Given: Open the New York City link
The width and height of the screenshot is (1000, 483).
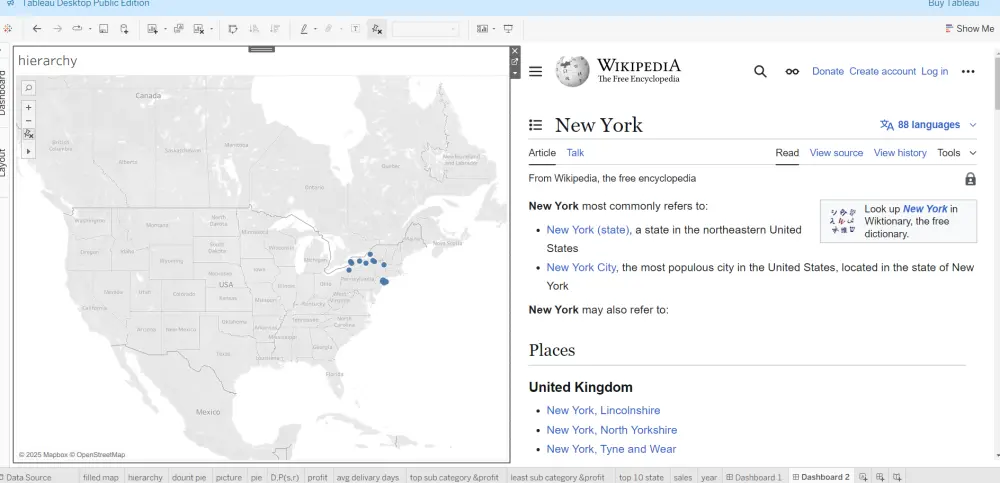Looking at the screenshot, I should pos(581,267).
